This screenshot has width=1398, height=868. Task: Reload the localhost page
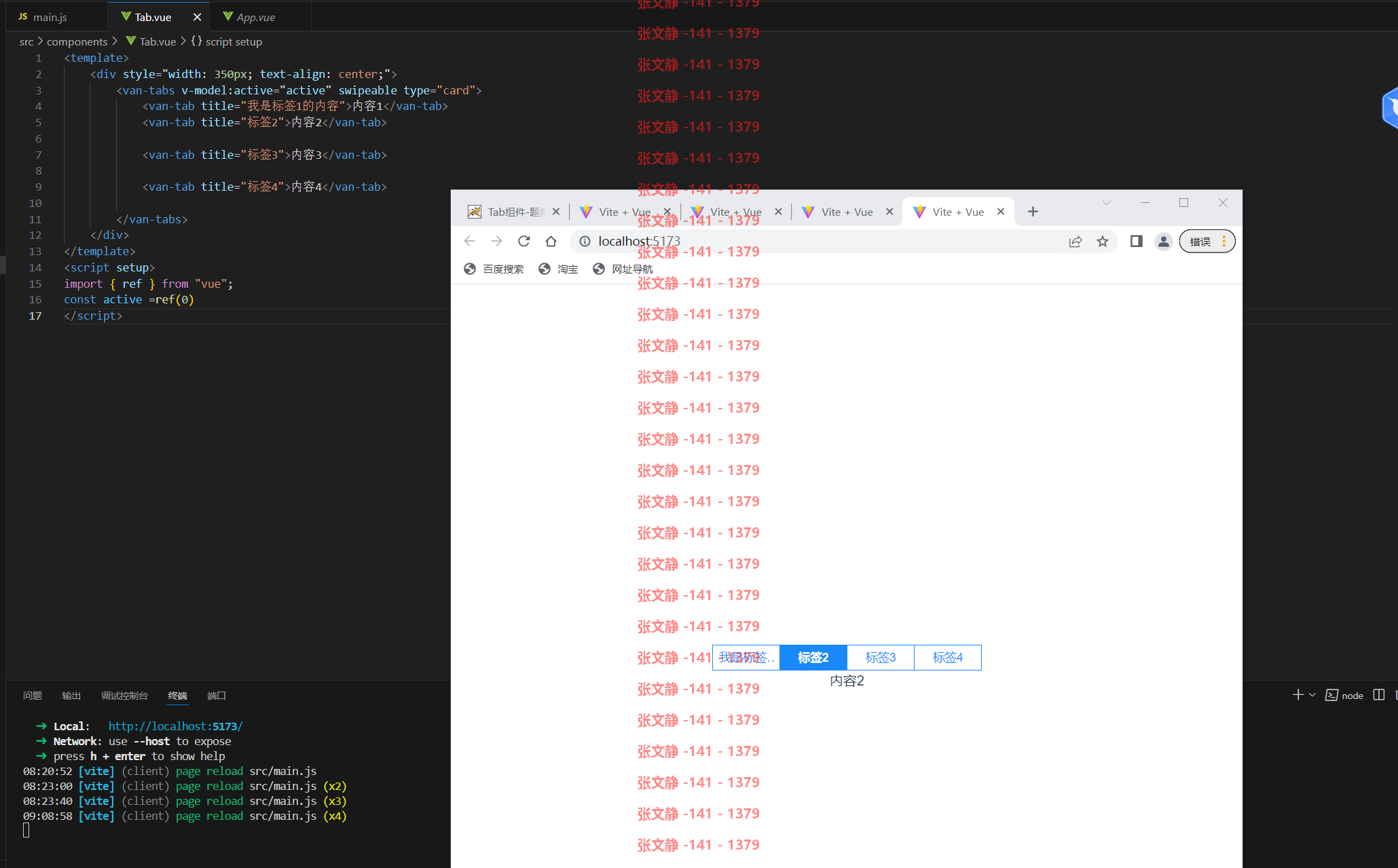pos(523,241)
